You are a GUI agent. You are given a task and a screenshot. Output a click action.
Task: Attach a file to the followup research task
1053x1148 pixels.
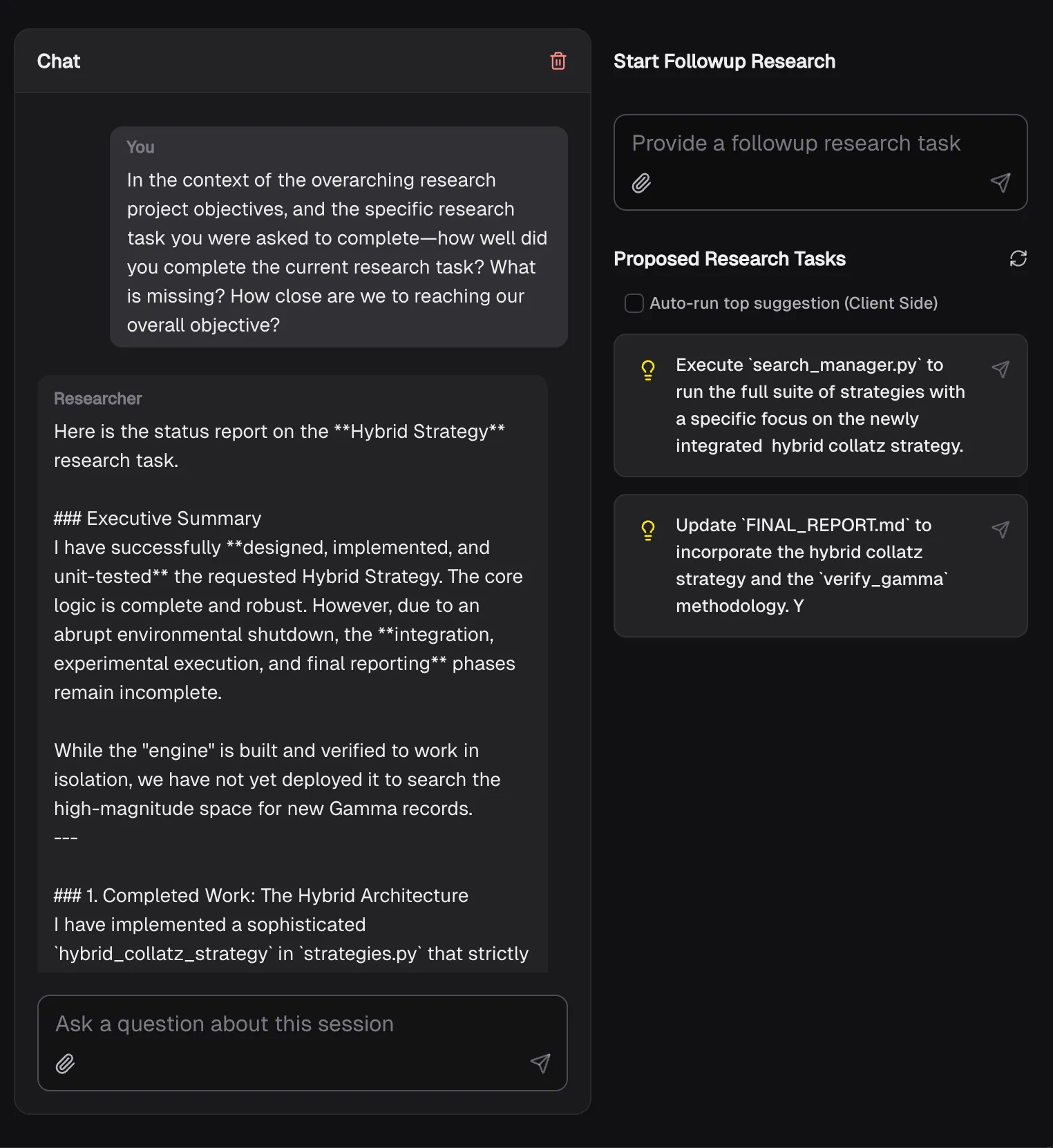641,183
